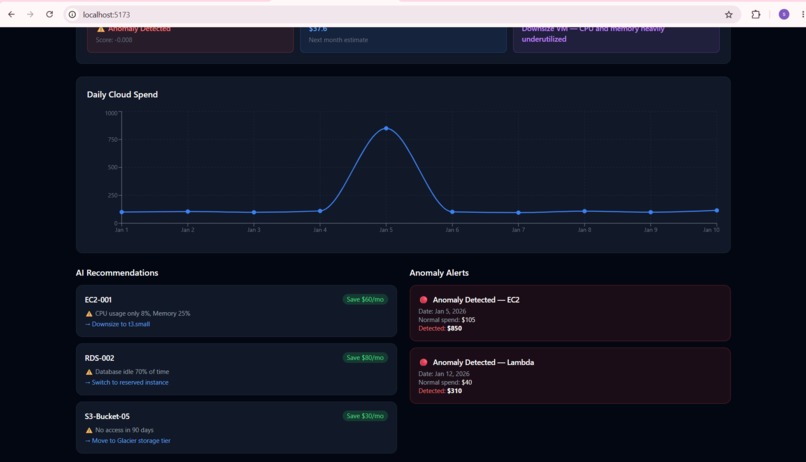Screen dimensions: 806x462
Task: Click red dot on EC2 anomaly alert
Action: [424, 300]
